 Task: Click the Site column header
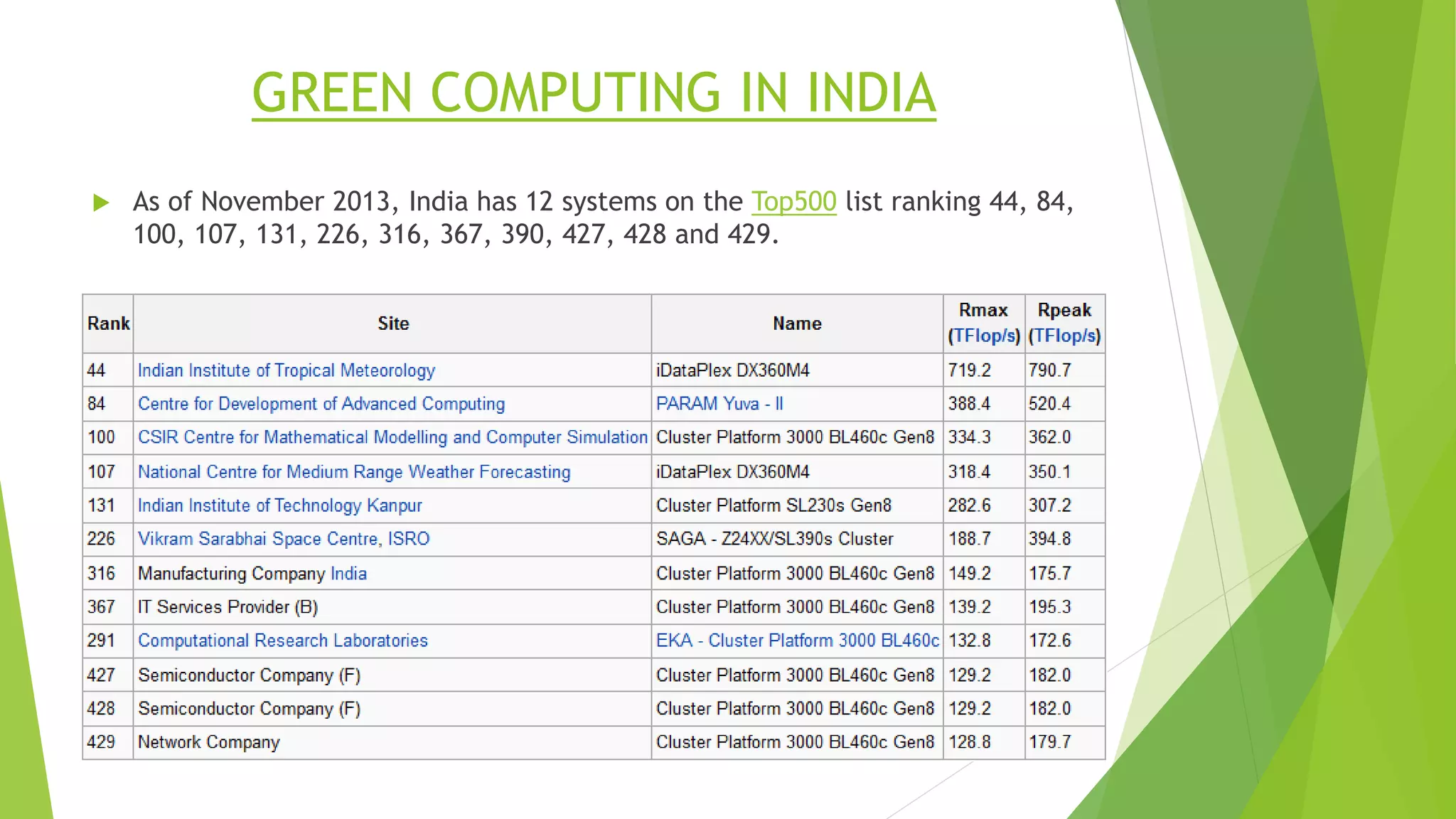coord(393,323)
